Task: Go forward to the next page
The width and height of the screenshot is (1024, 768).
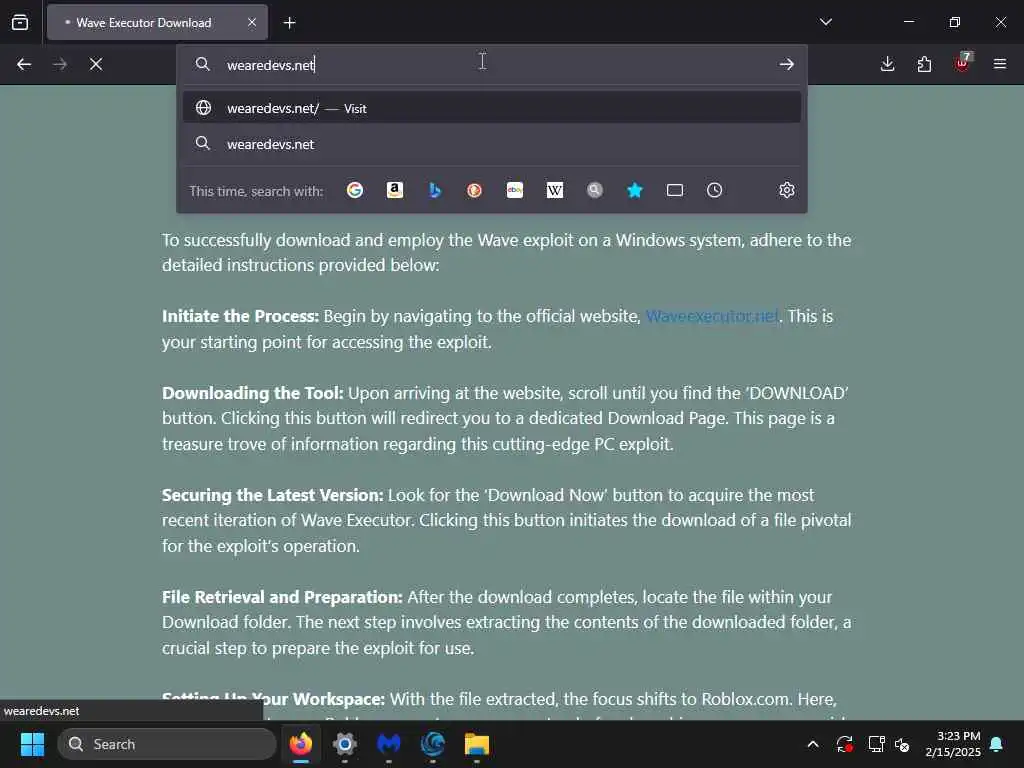Action: coord(60,64)
